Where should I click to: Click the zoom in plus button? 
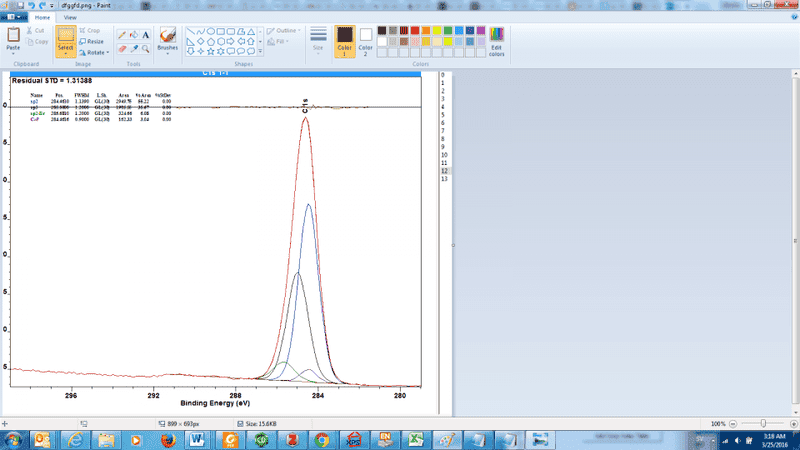(793, 424)
